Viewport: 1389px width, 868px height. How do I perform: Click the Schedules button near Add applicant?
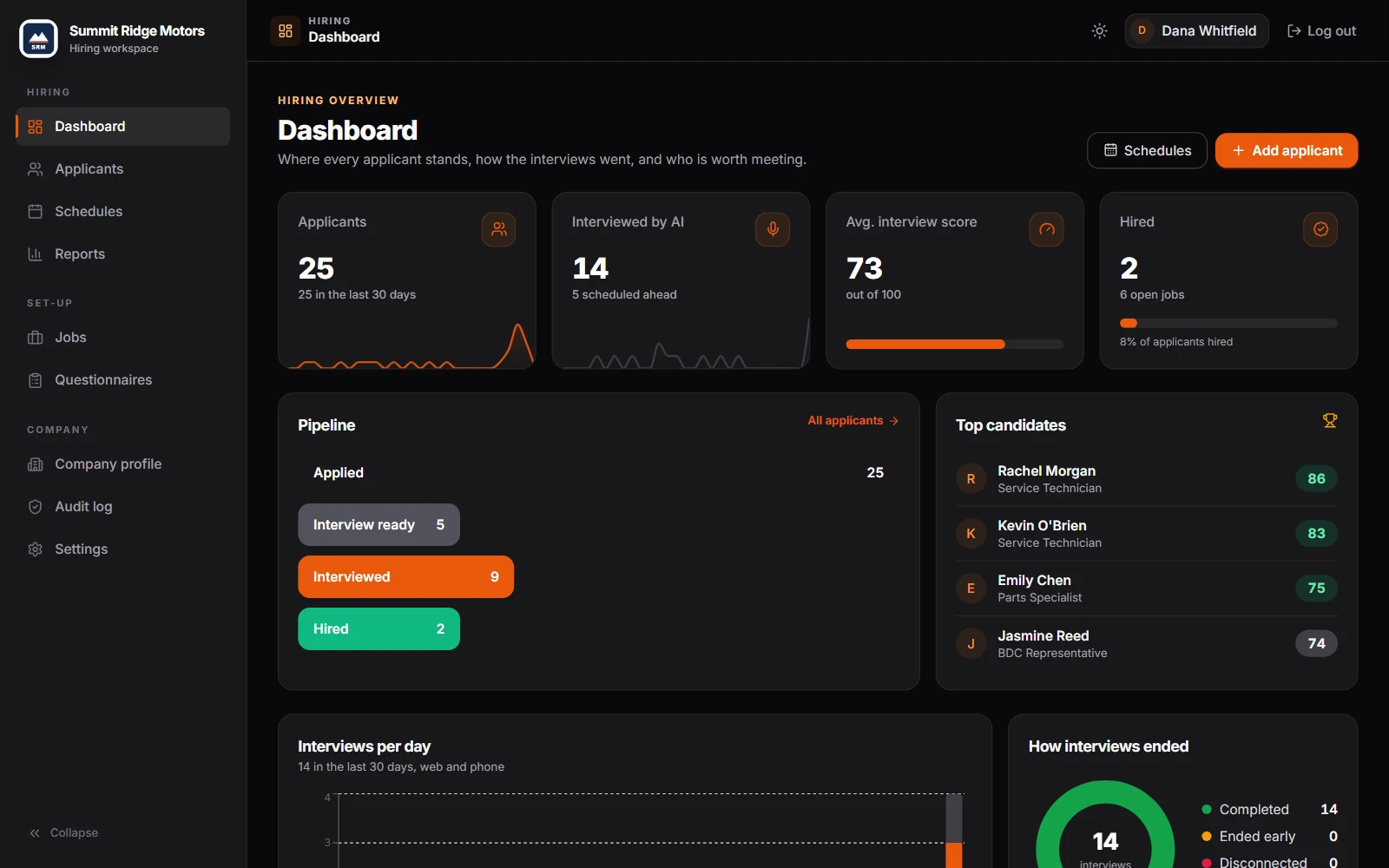click(1147, 150)
